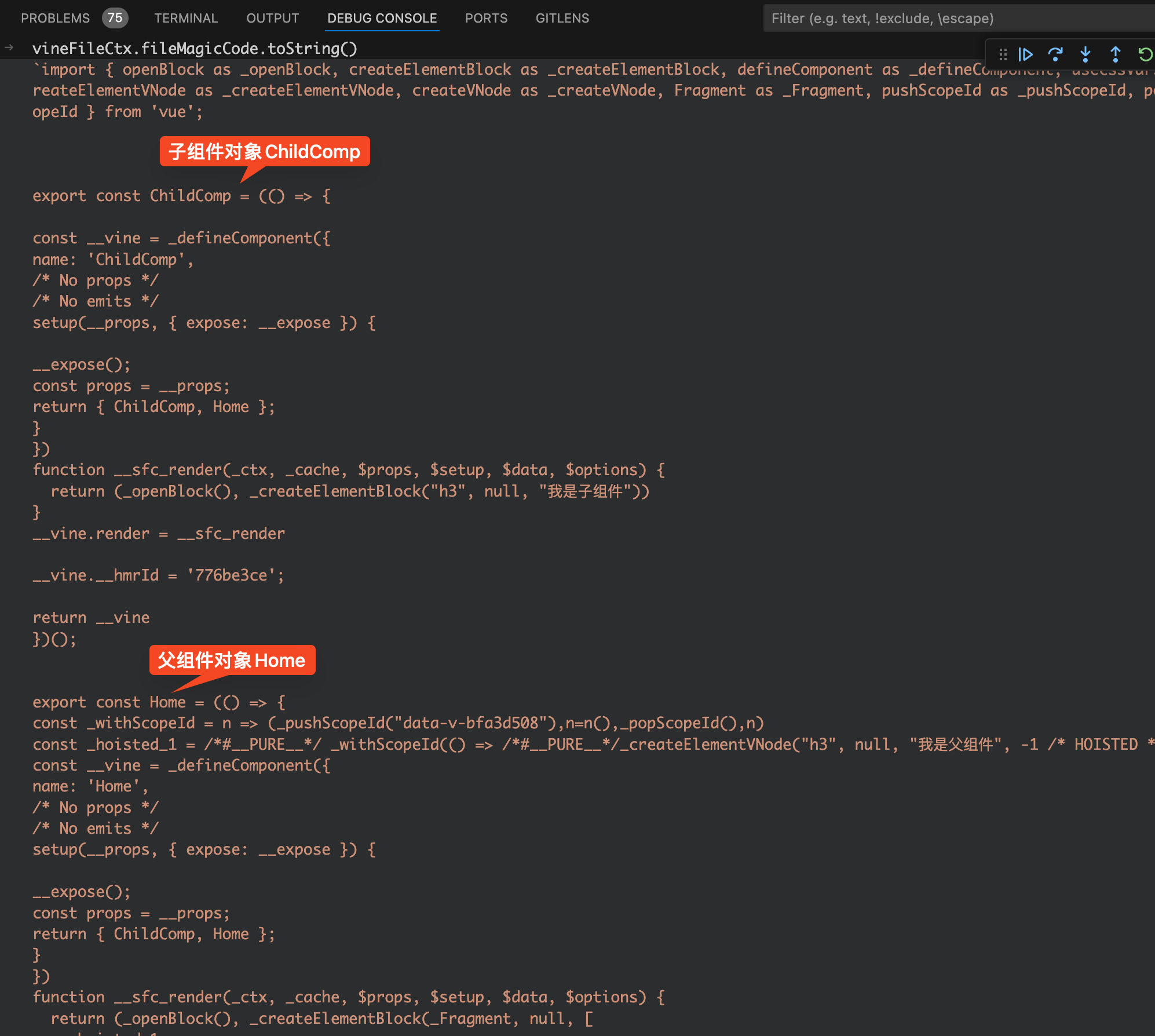
Task: Grab the debug toolbar drag handle
Action: 1003,54
